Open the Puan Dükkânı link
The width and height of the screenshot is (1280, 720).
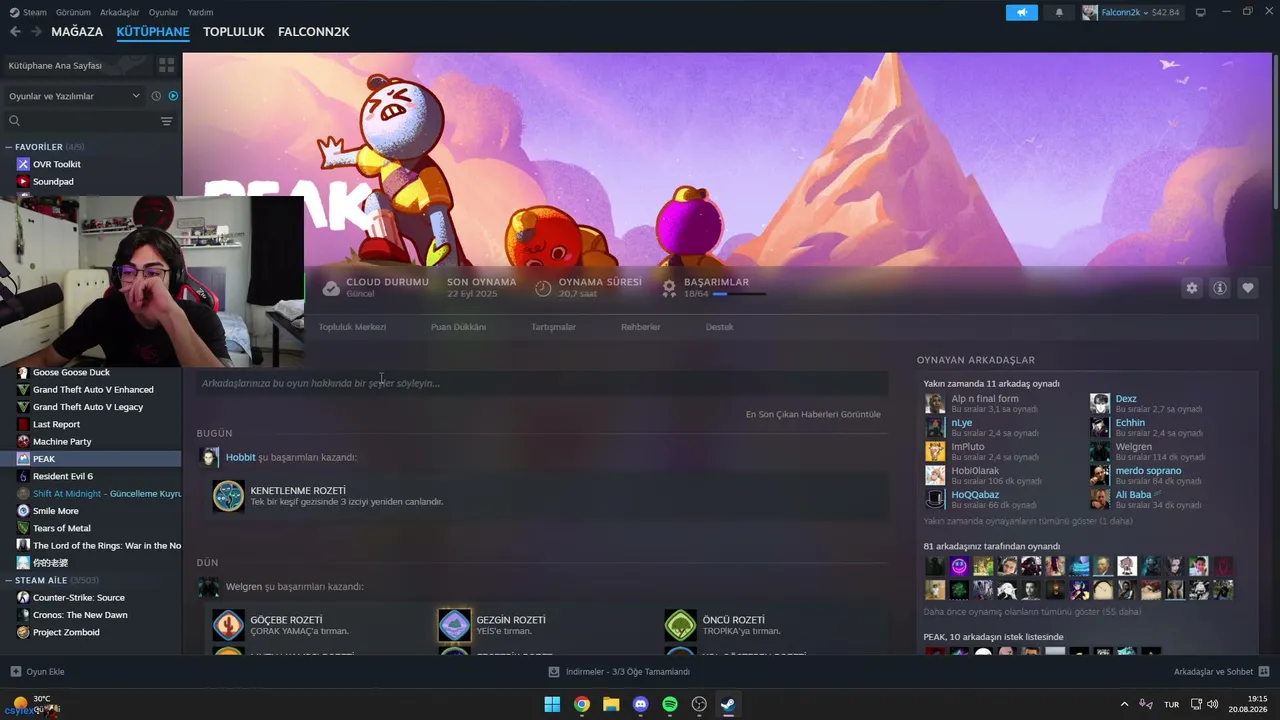(458, 327)
